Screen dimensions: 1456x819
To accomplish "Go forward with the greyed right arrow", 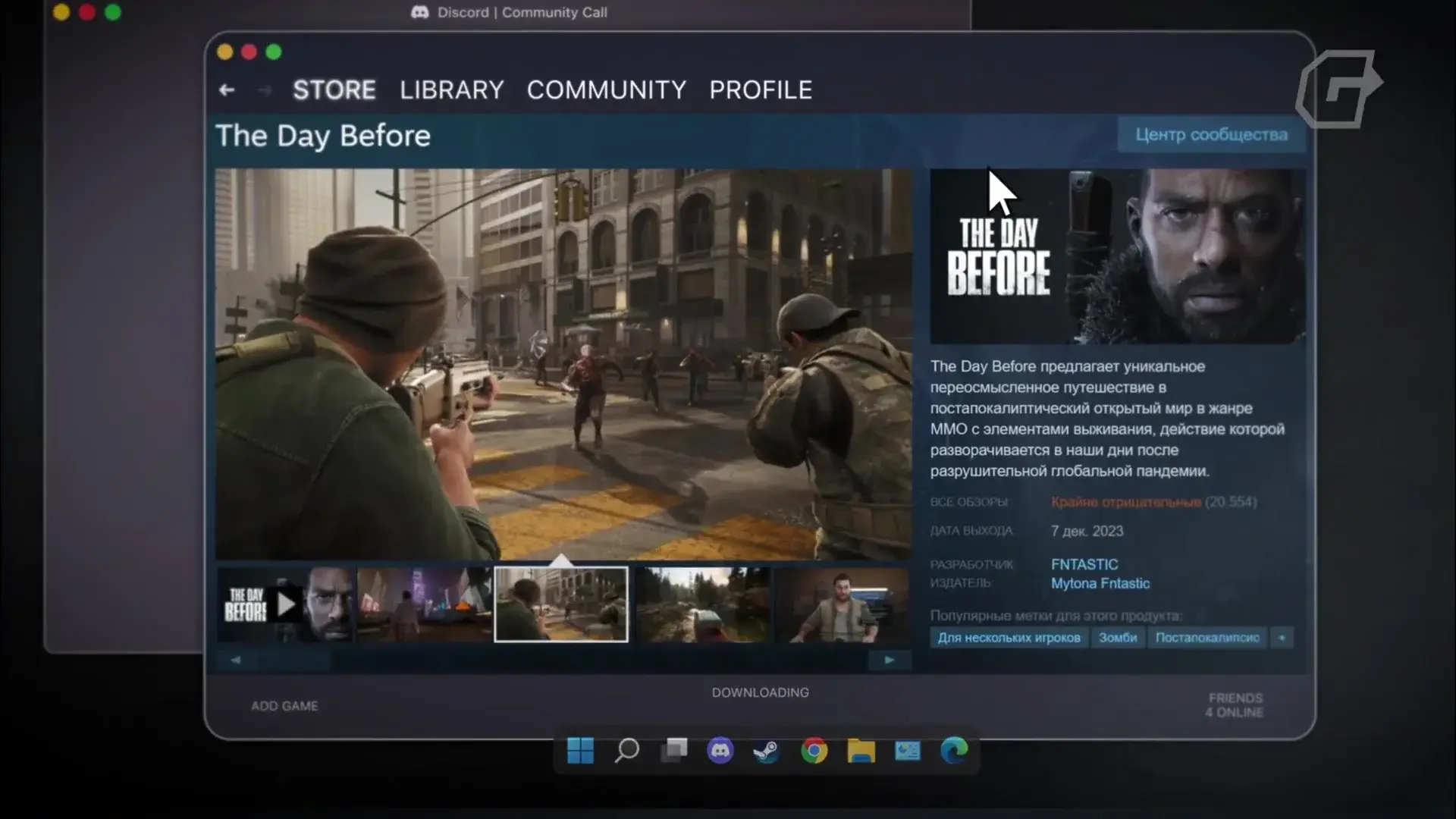I will pyautogui.click(x=265, y=90).
